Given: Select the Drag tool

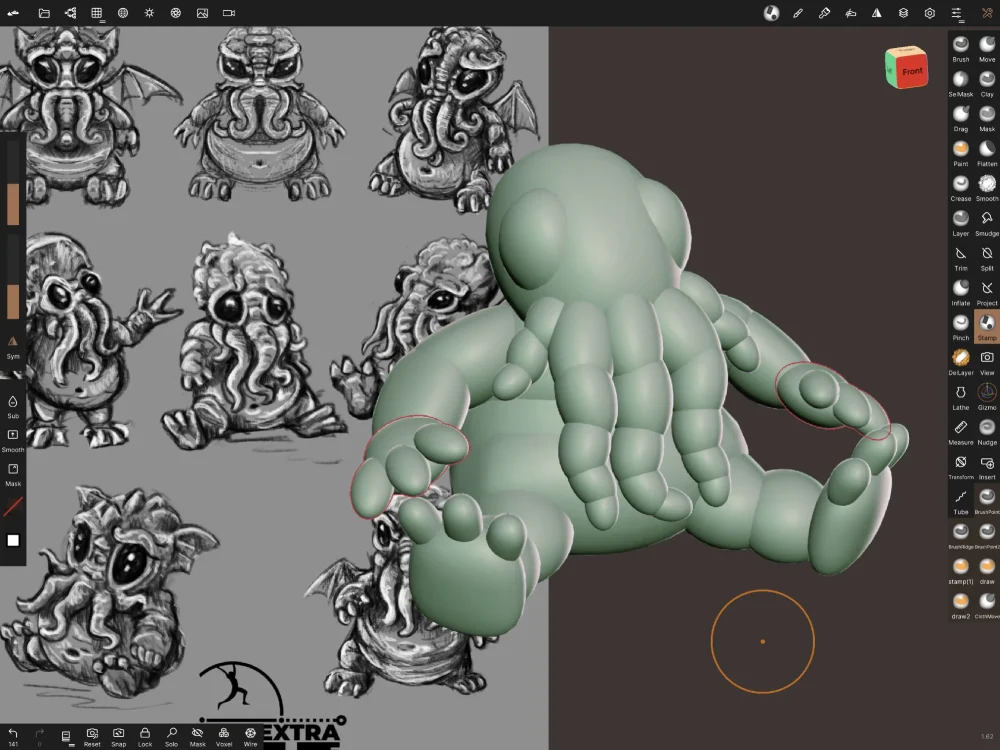Looking at the screenshot, I should pyautogui.click(x=960, y=119).
